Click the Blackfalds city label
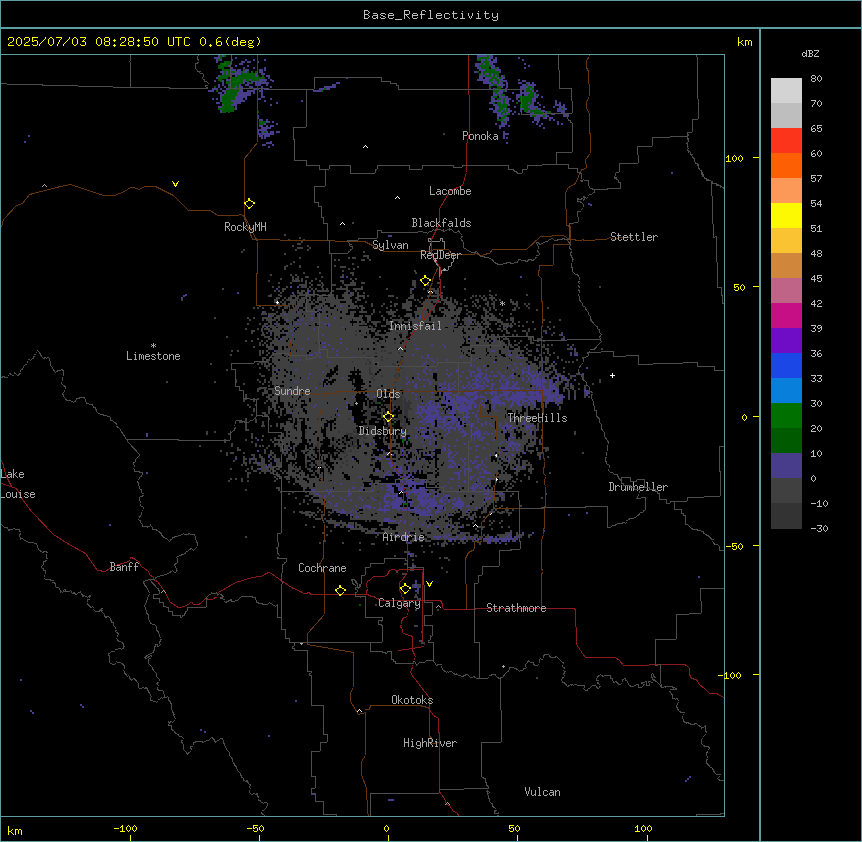Screen dimensions: 862x842 coord(441,223)
